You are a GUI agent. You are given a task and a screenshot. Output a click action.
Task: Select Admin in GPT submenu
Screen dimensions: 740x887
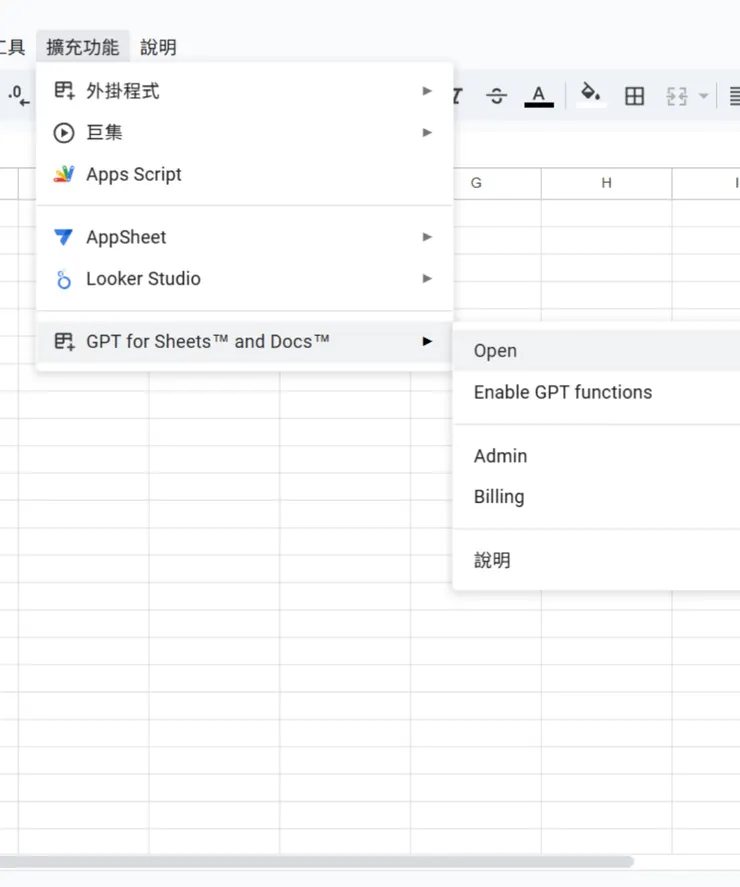pos(596,456)
